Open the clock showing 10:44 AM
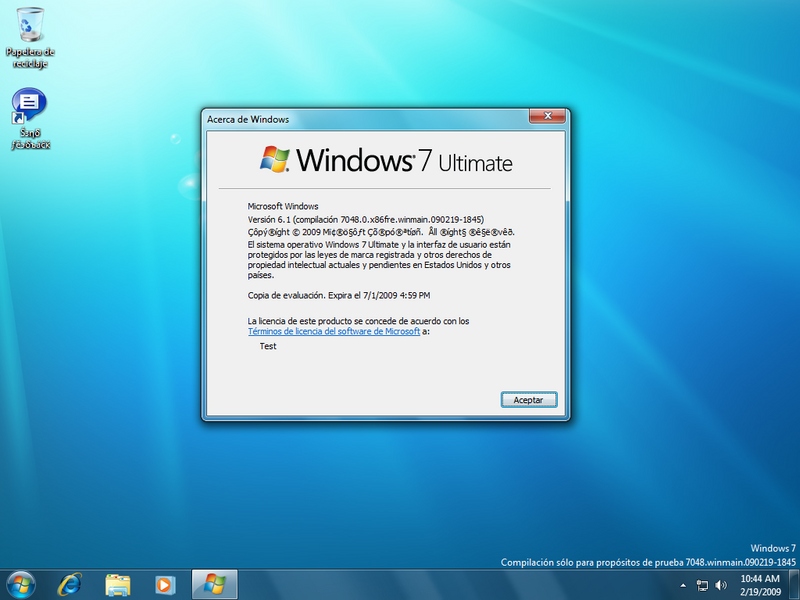This screenshot has height=600, width=800. click(x=760, y=585)
